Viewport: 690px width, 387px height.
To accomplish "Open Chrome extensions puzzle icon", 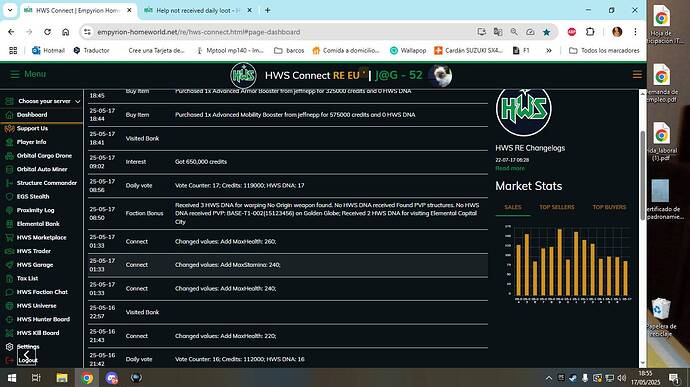I will pyautogui.click(x=590, y=32).
